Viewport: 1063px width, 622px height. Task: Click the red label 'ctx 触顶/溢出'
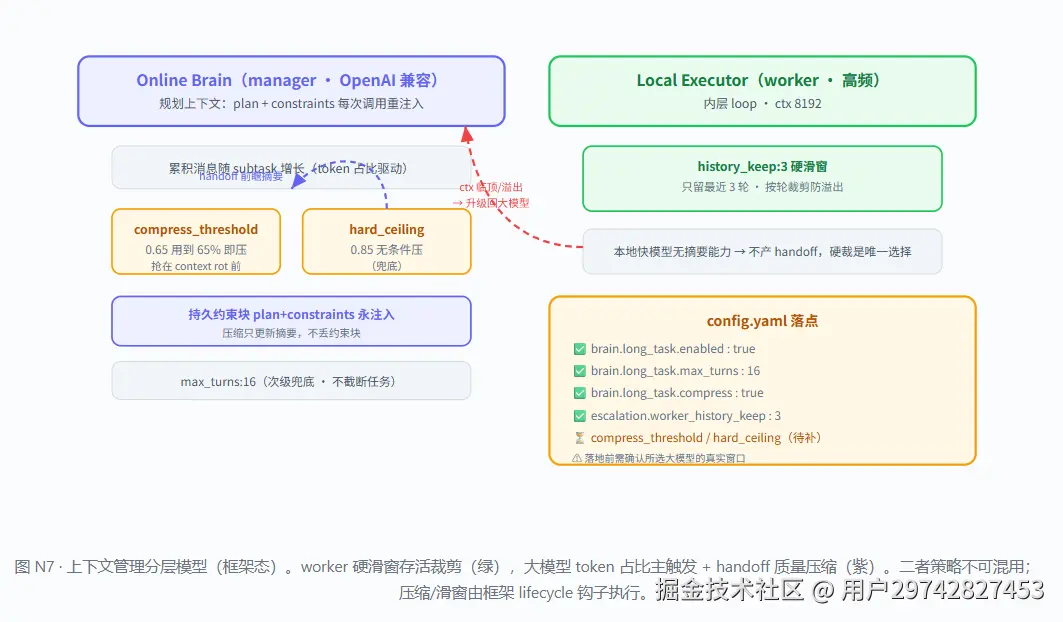point(491,187)
